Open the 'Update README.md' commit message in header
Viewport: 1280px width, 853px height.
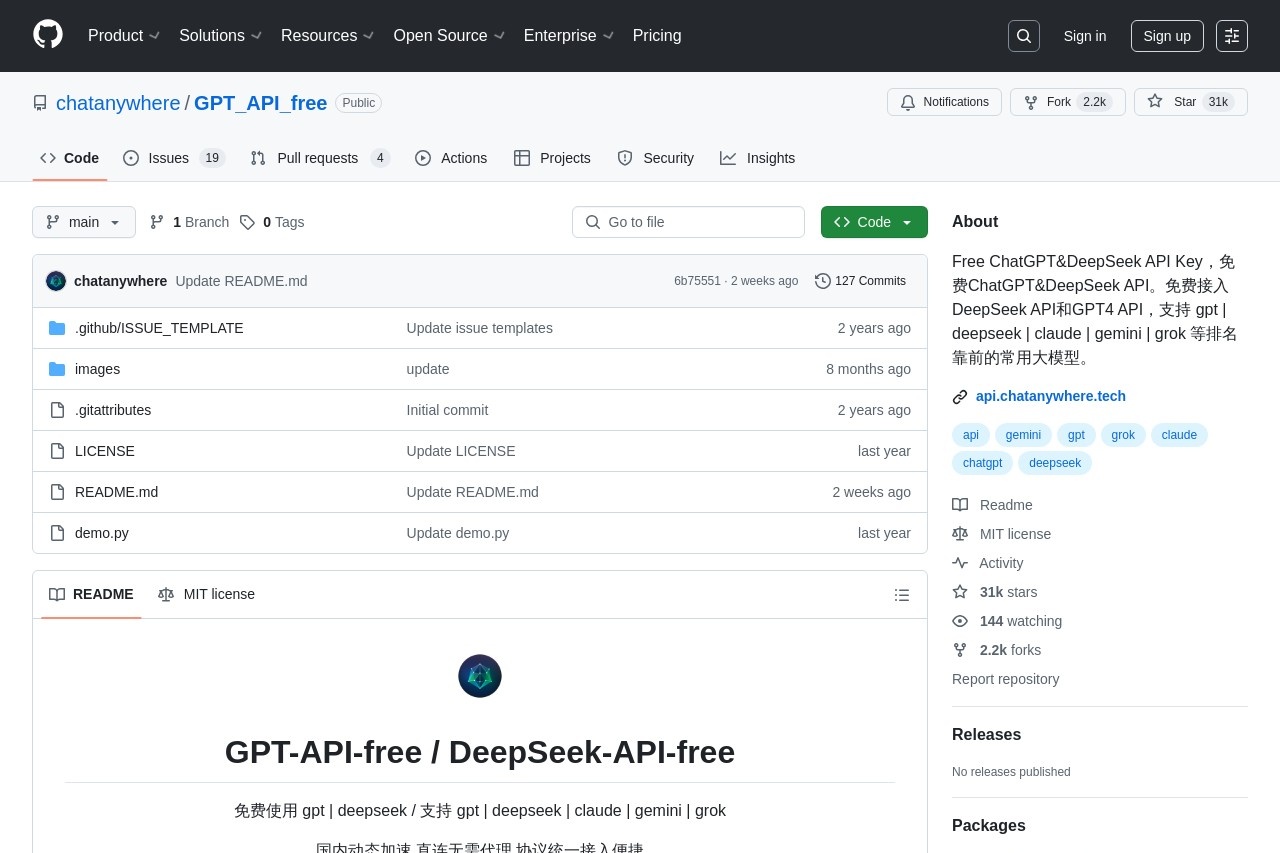coord(241,281)
